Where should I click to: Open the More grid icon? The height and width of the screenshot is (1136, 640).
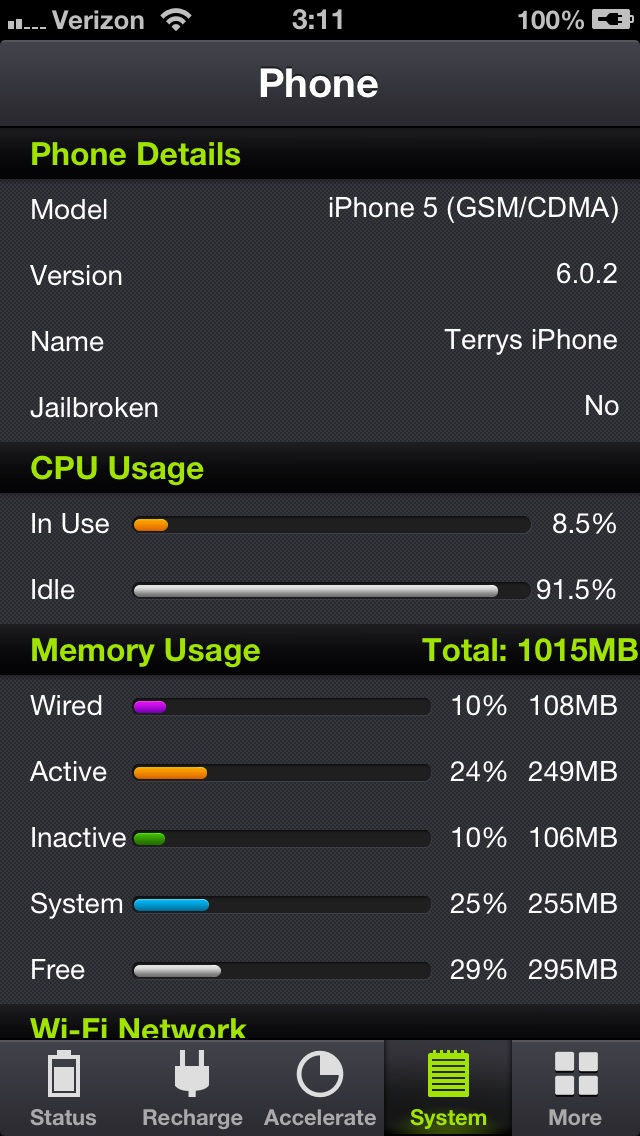click(x=576, y=1074)
